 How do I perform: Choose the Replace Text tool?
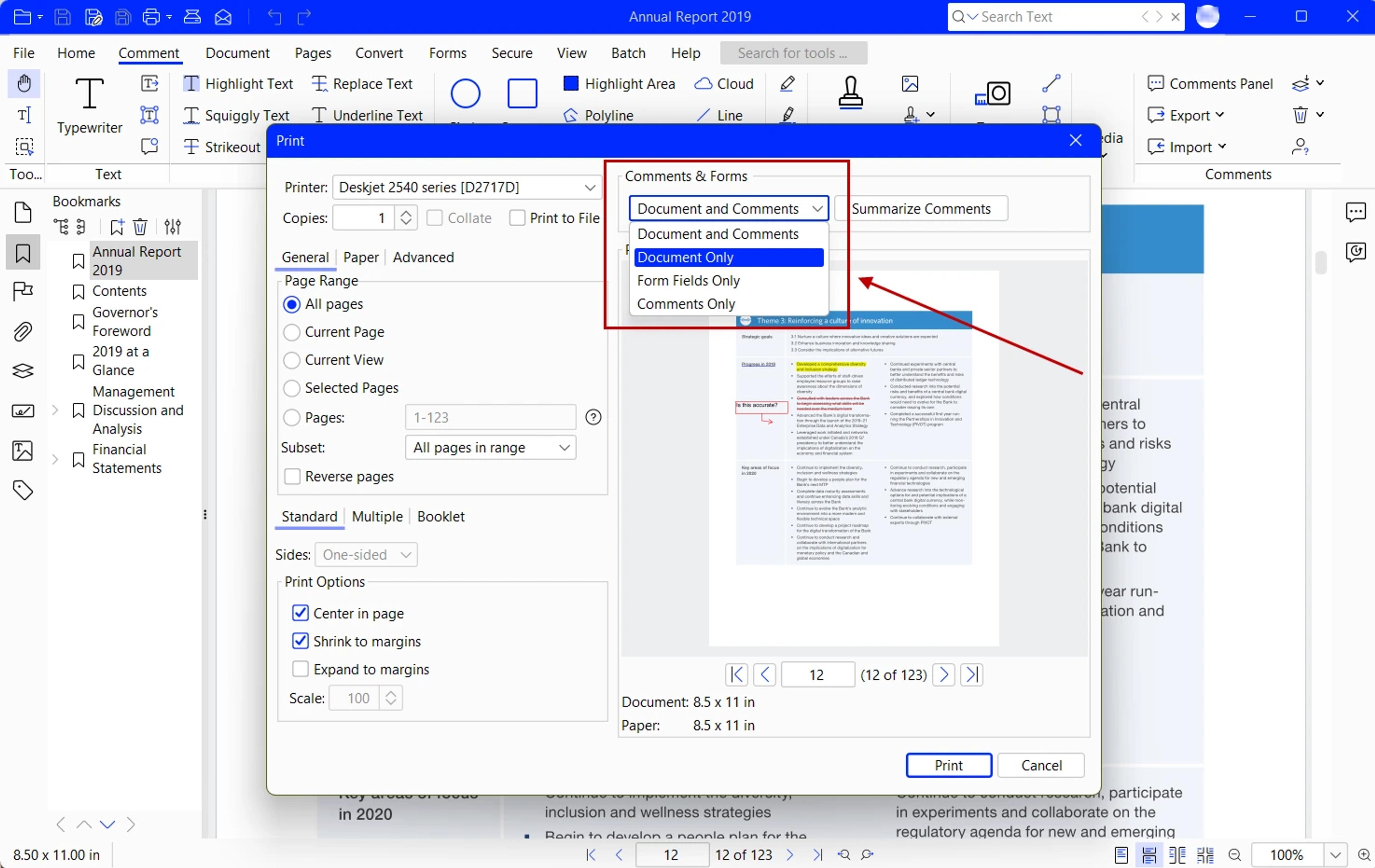coord(362,84)
